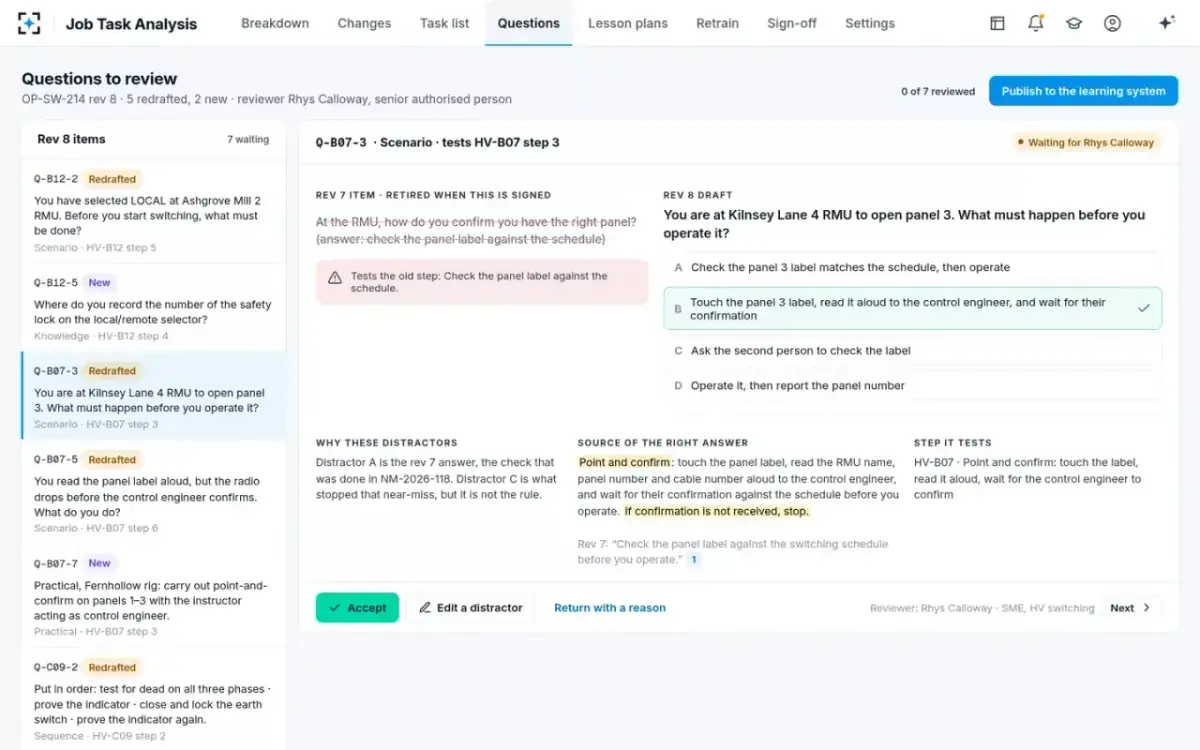Image resolution: width=1200 pixels, height=750 pixels.
Task: Select answer option B Touch the panel 3 label
Action: (913, 308)
